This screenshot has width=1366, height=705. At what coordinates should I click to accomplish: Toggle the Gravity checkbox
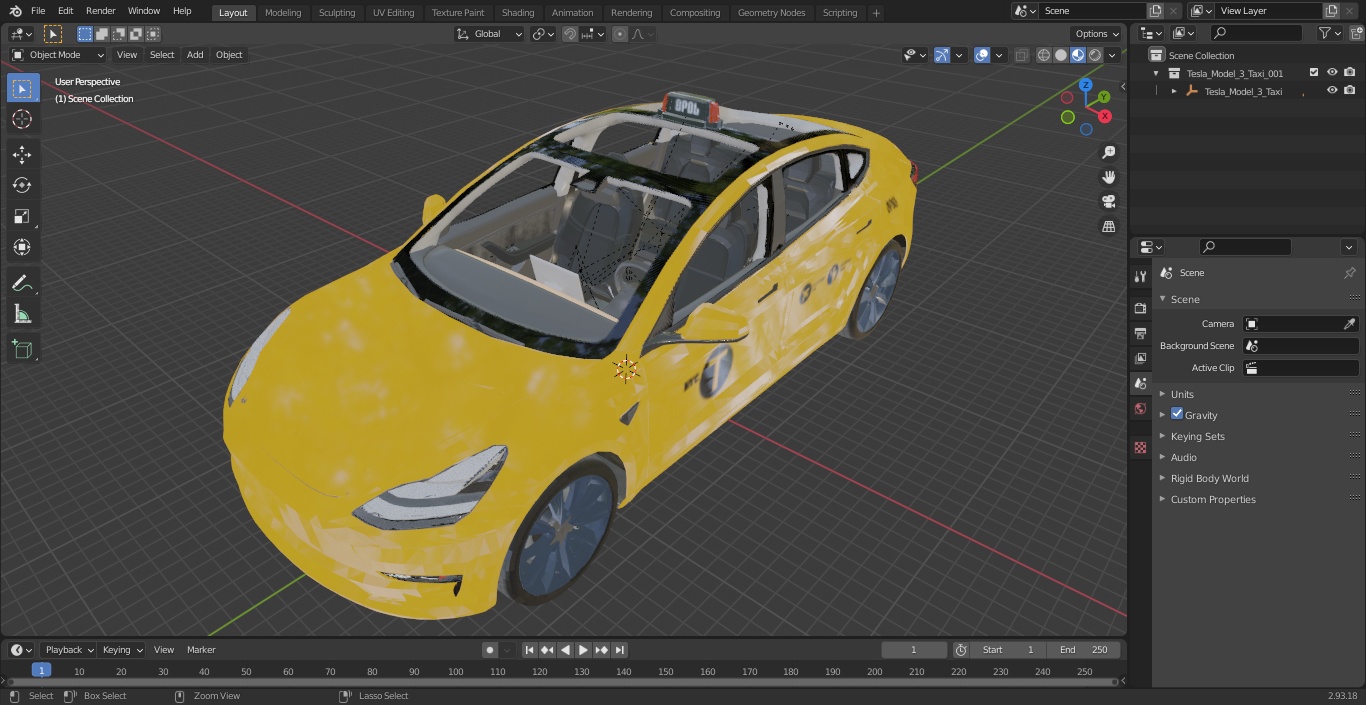click(x=1177, y=414)
